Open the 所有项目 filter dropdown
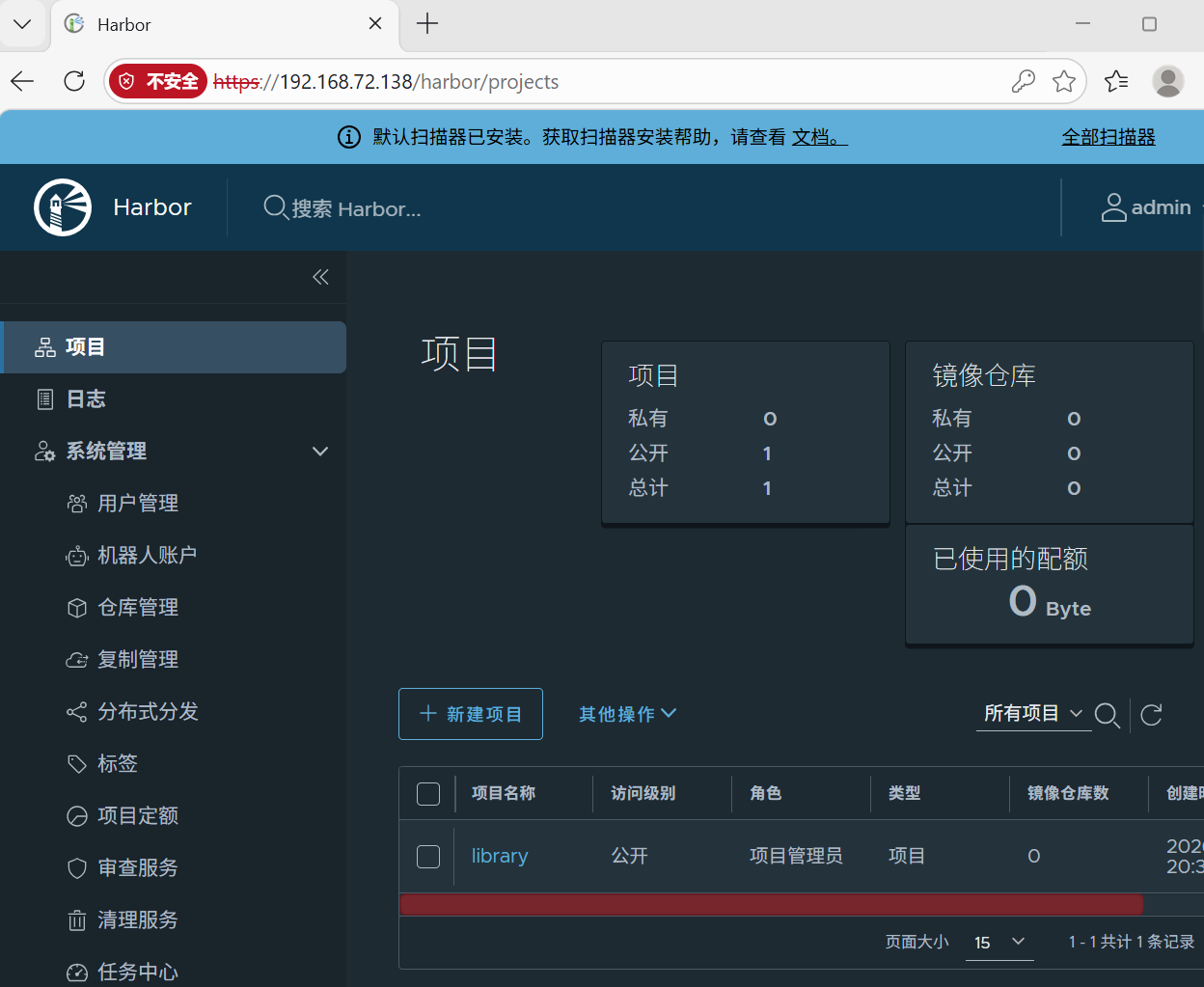Image resolution: width=1204 pixels, height=987 pixels. [x=1033, y=714]
